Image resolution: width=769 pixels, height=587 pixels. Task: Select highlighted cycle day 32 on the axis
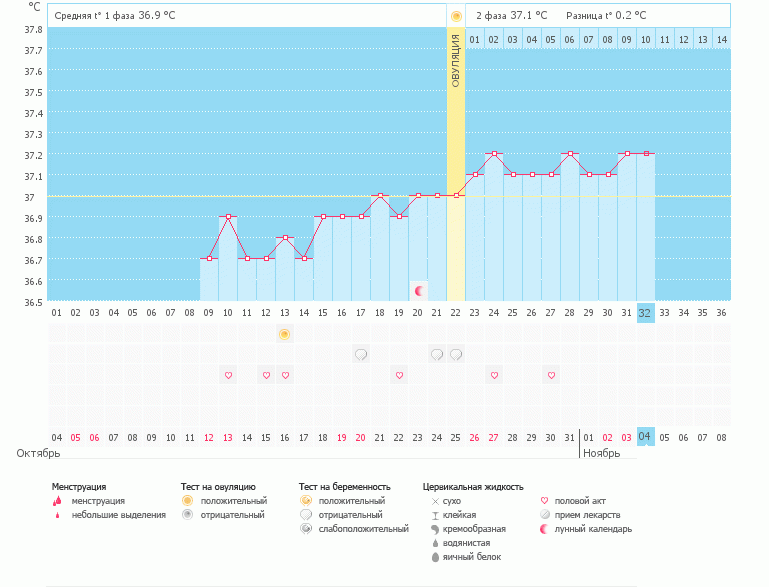[x=645, y=312]
